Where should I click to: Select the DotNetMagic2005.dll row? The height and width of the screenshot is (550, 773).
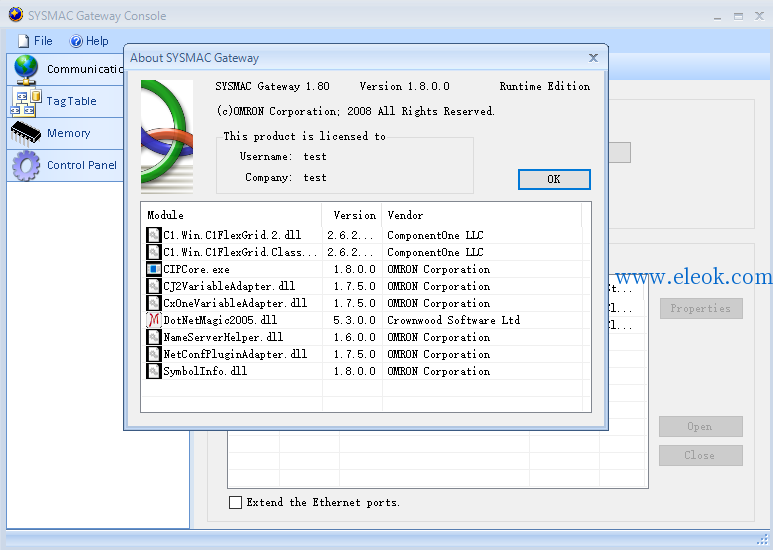click(x=364, y=320)
